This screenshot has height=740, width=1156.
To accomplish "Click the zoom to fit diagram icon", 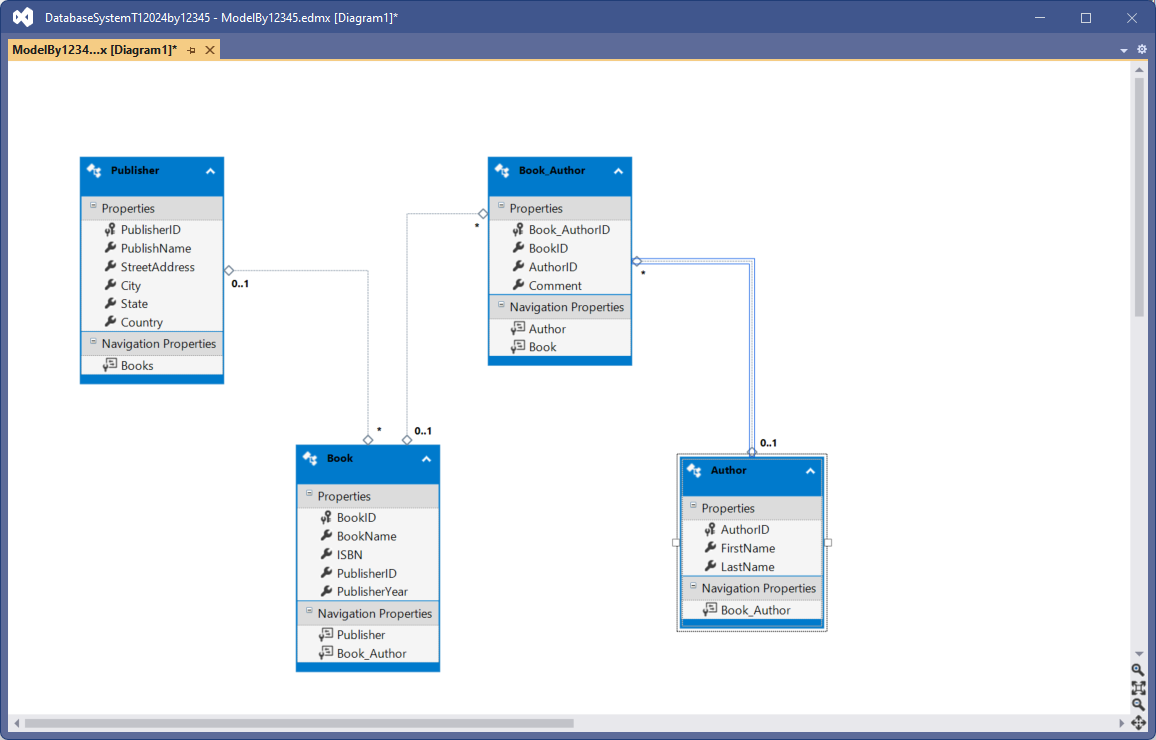I will [1138, 687].
